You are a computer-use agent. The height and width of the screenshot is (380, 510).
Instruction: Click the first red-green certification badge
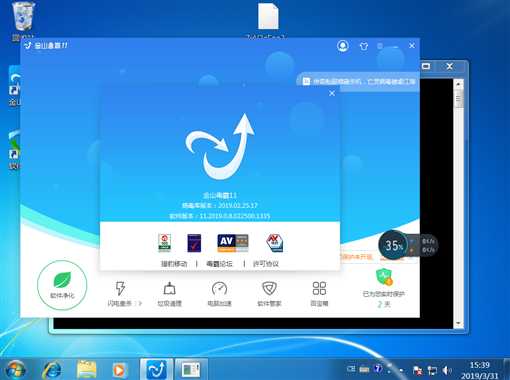pyautogui.click(x=165, y=242)
